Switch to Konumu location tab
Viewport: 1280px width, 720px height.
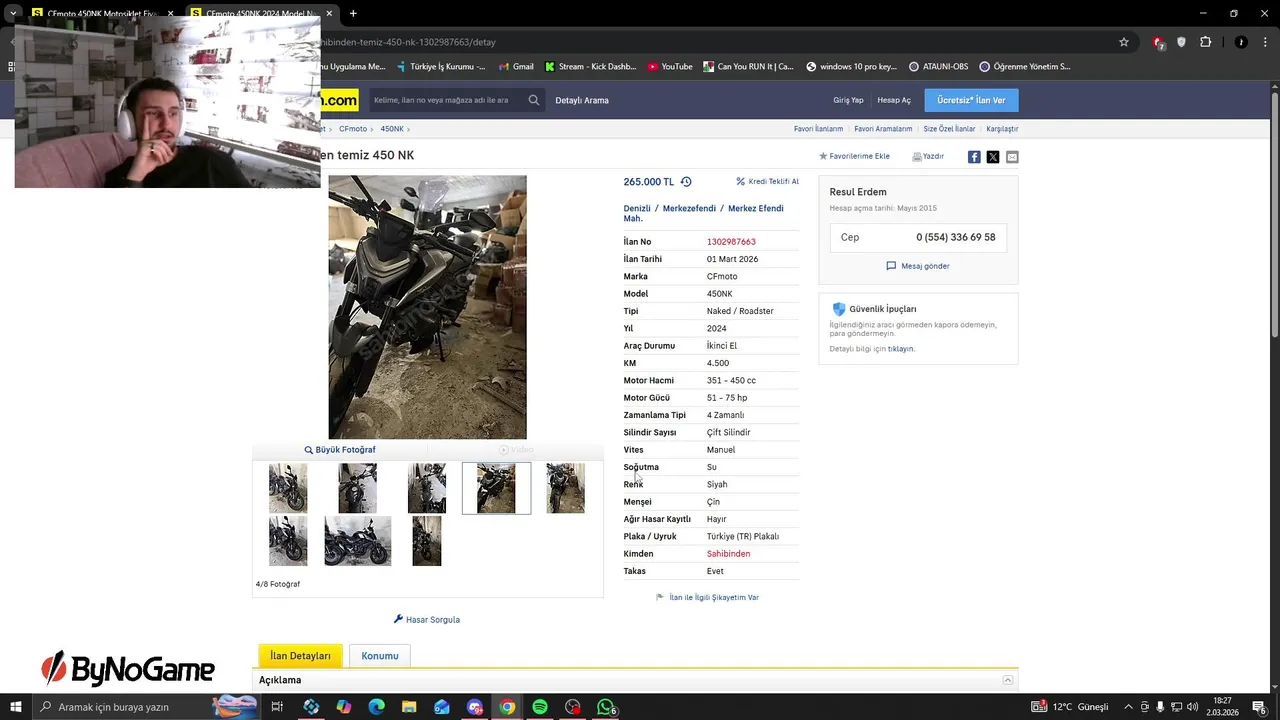pos(380,656)
